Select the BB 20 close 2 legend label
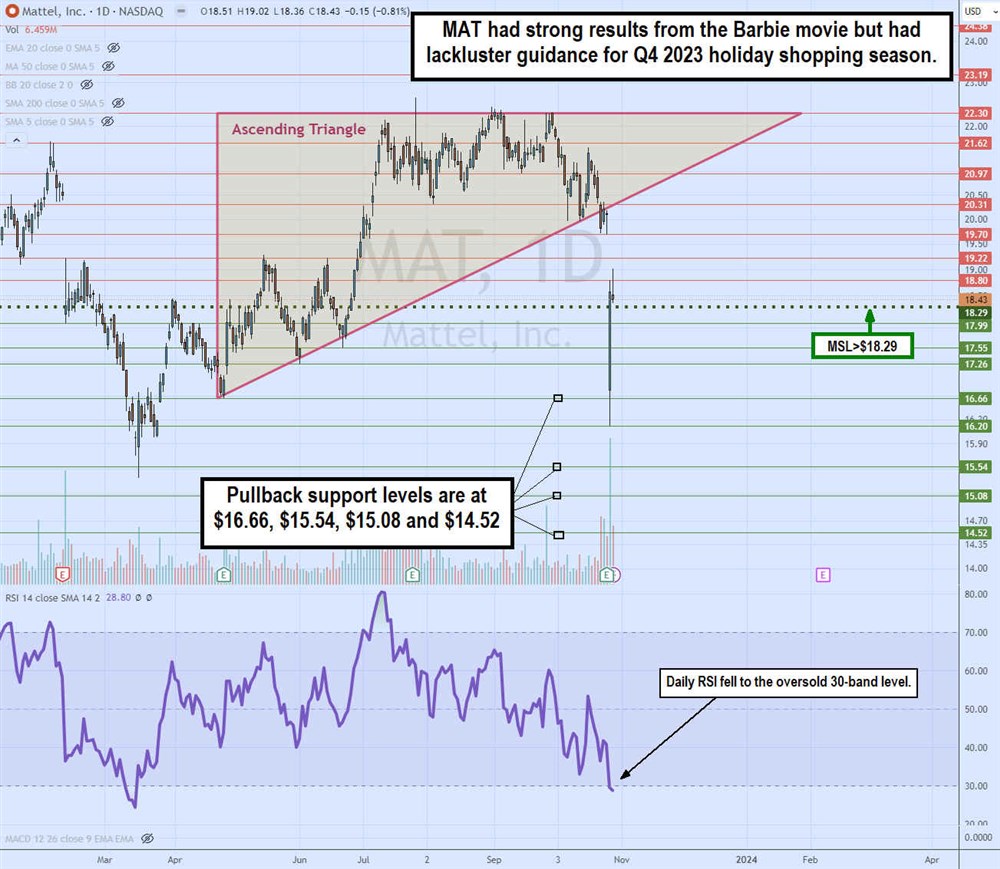1000x869 pixels. [x=39, y=85]
